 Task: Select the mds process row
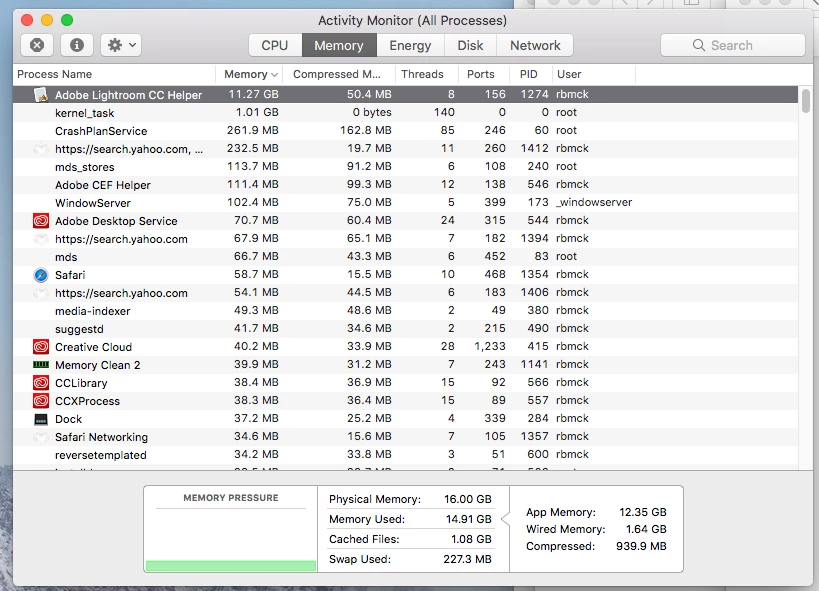pos(405,257)
